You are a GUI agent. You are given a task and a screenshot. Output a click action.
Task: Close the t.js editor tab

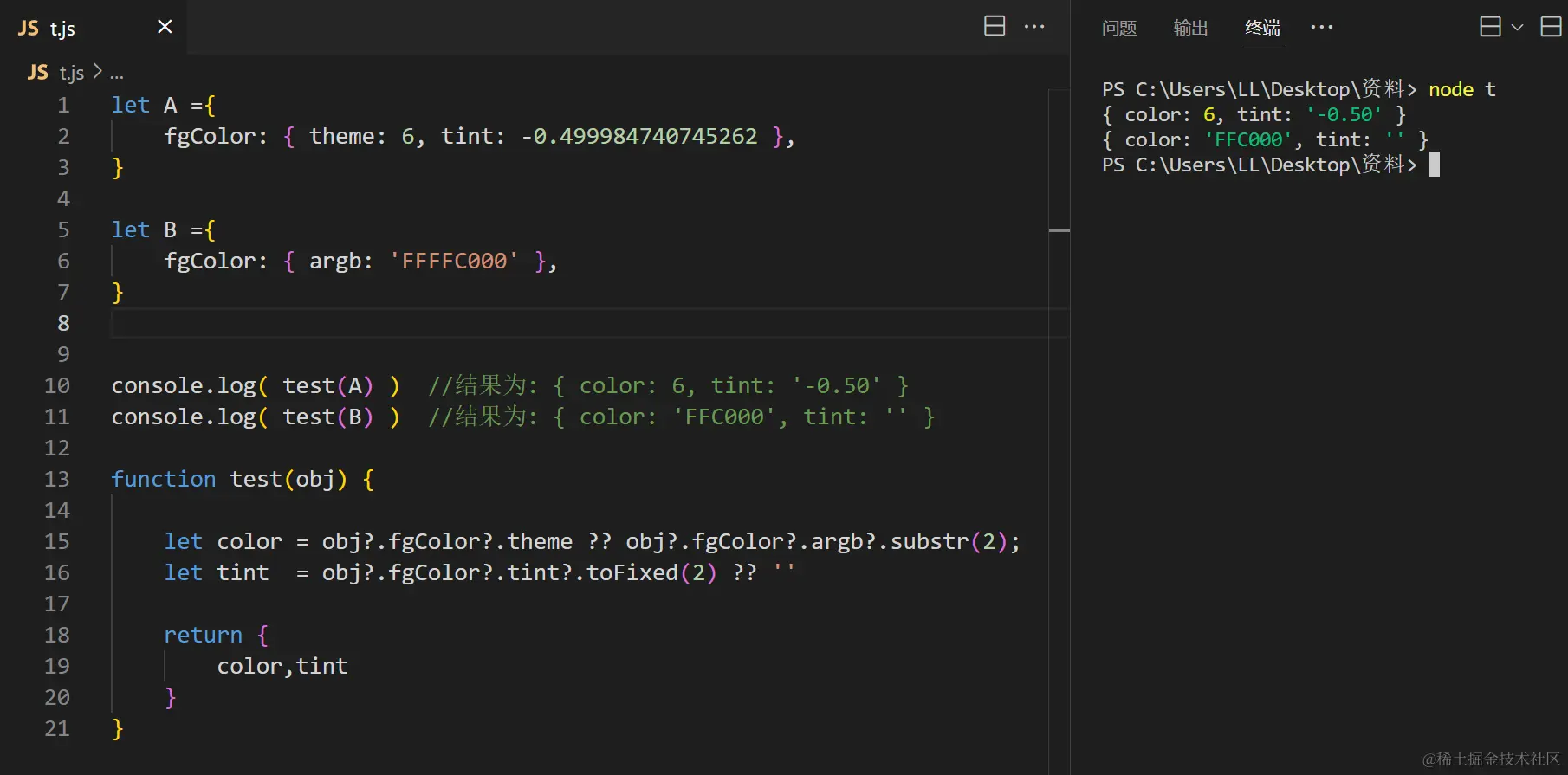click(x=165, y=27)
